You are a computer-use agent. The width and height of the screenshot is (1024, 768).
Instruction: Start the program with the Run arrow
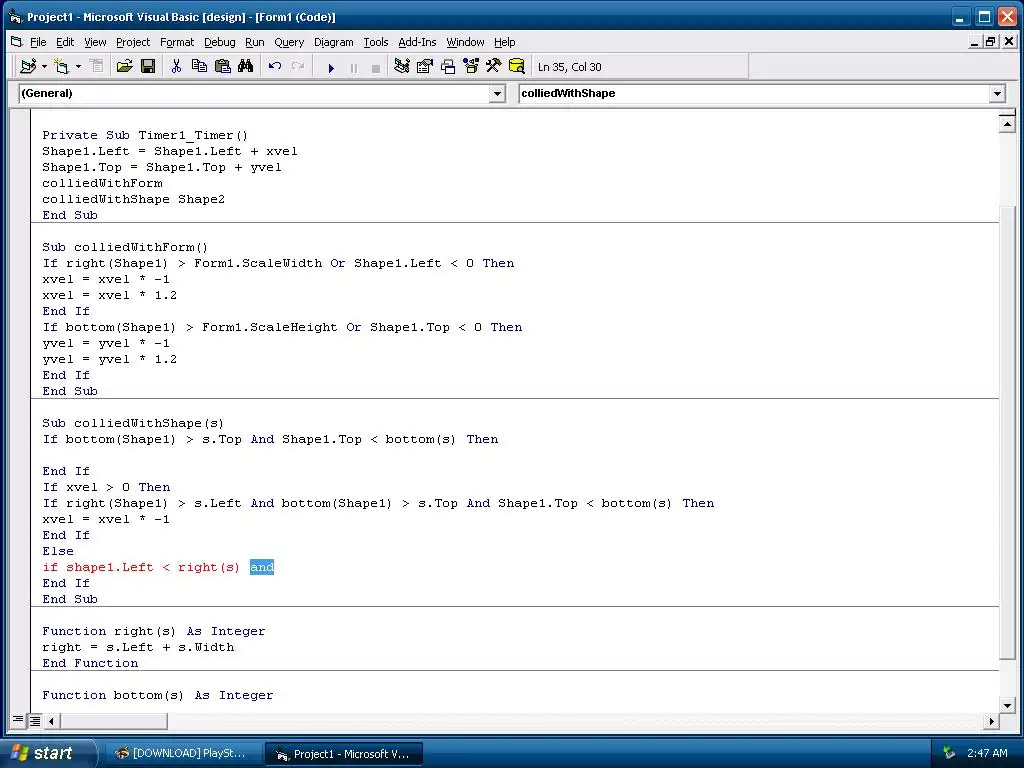pos(331,67)
